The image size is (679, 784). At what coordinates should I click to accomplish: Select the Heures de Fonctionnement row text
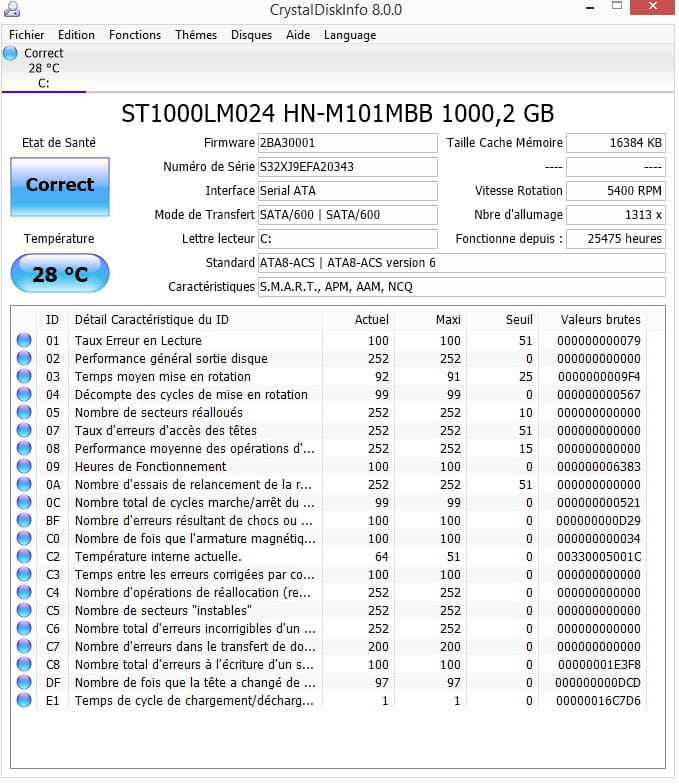pos(150,466)
